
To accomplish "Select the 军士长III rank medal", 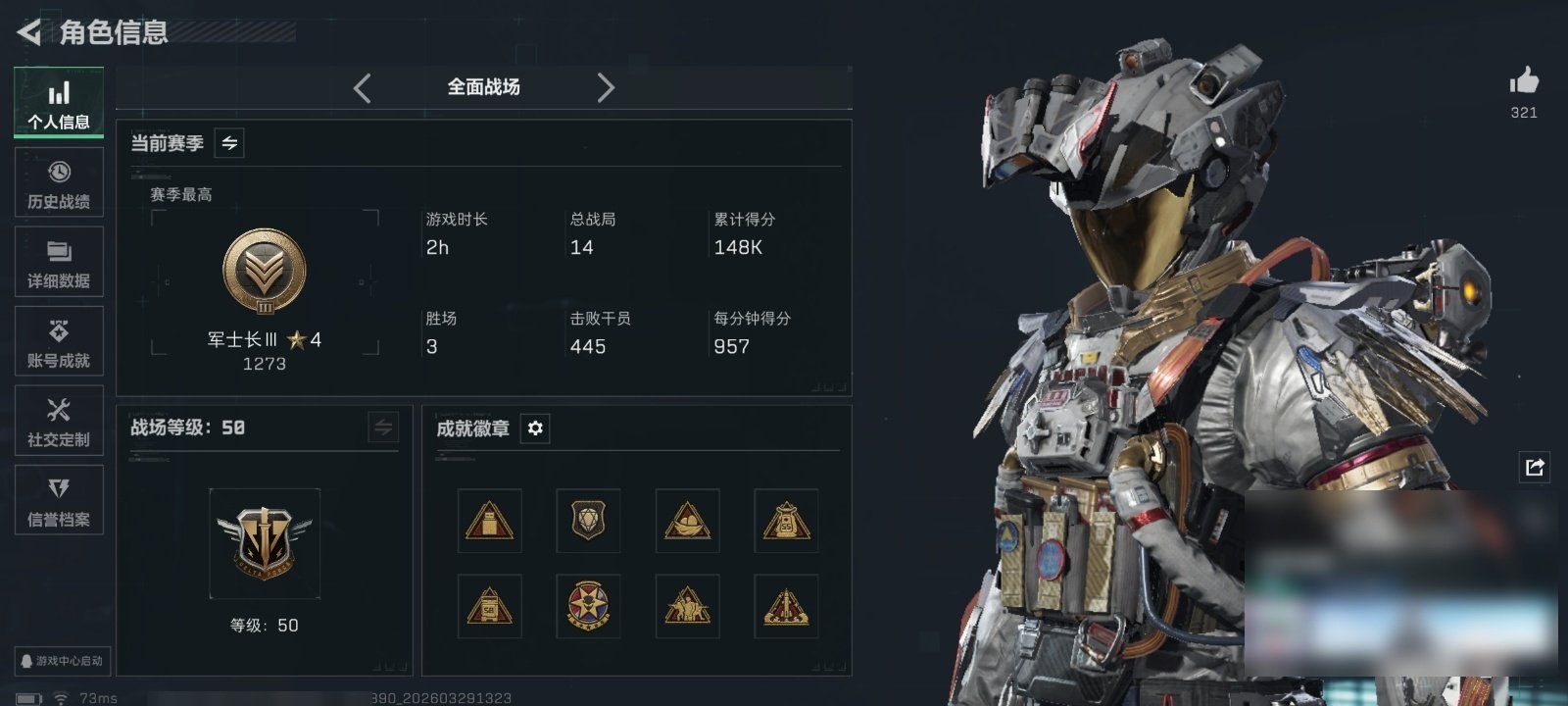I will (265, 273).
